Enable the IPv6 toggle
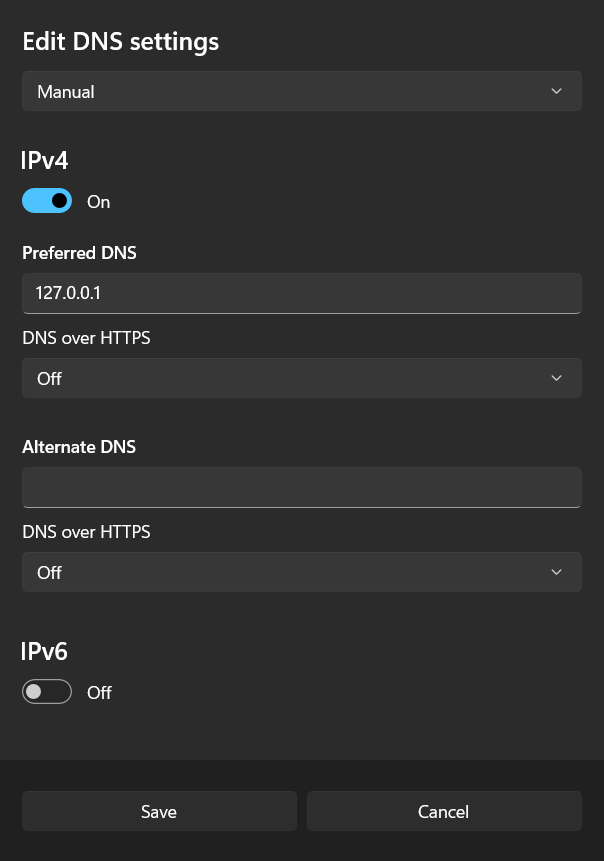Image resolution: width=604 pixels, height=861 pixels. pyautogui.click(x=46, y=691)
